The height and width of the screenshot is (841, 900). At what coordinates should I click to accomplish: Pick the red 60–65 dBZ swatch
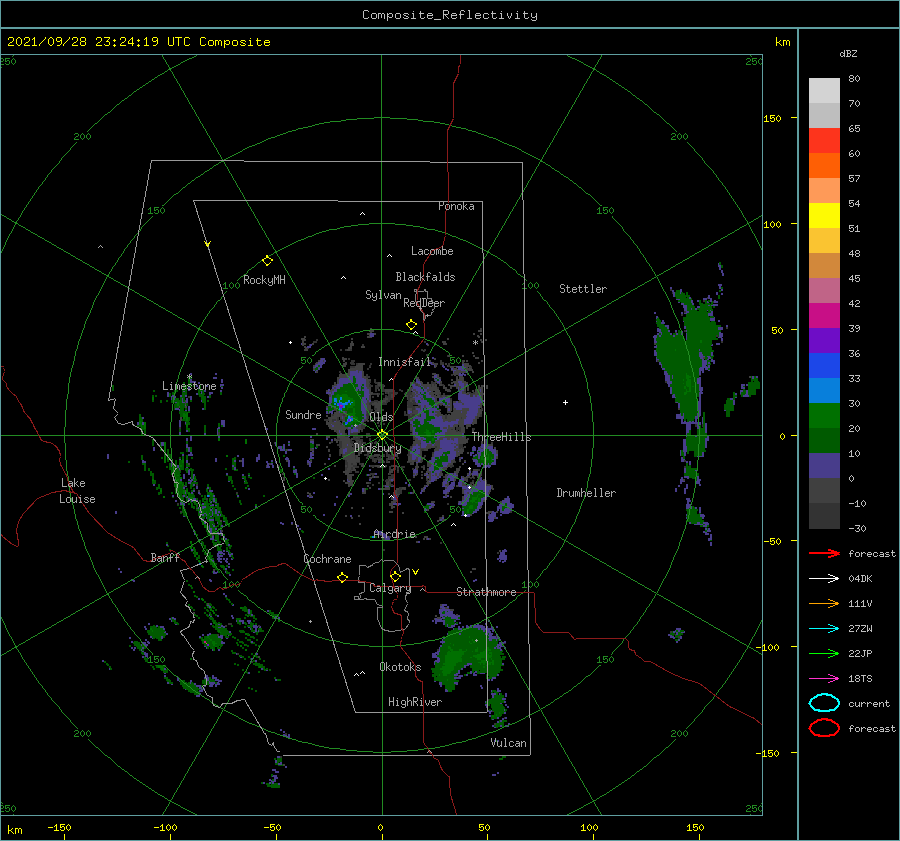pyautogui.click(x=824, y=141)
